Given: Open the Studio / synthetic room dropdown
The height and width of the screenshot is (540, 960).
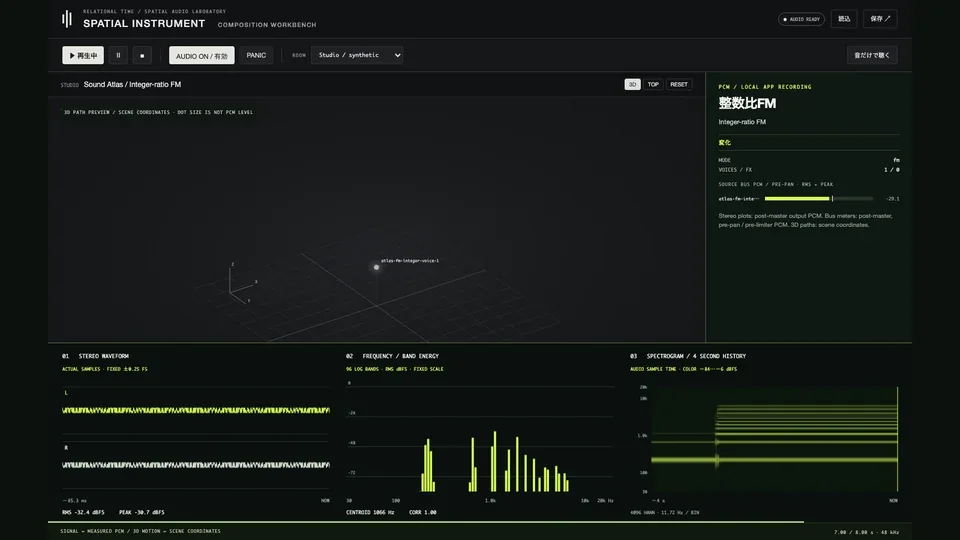Looking at the screenshot, I should pos(357,55).
